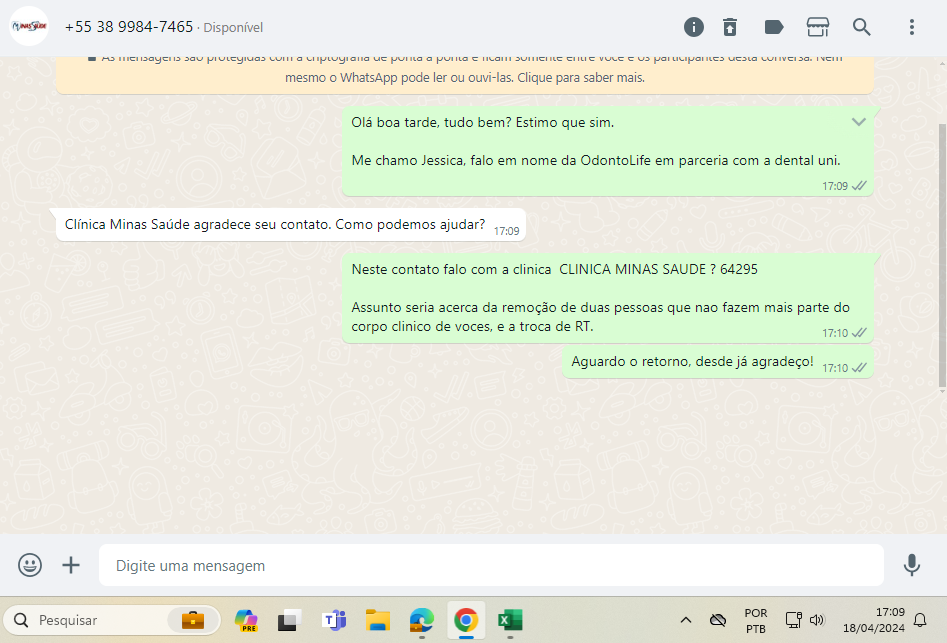Click 'Clínica Minas Saúde agradece seu contato' message

tap(291, 225)
